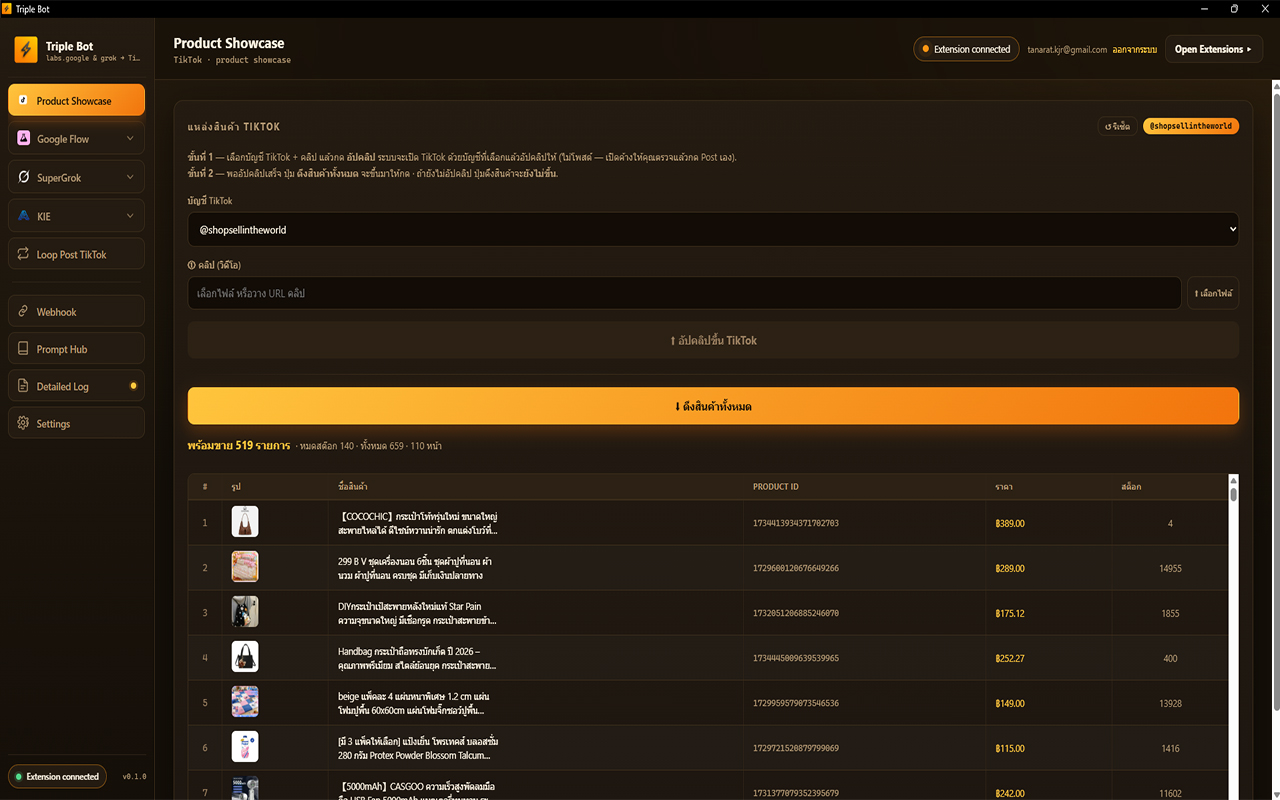Click the สต็อก stock column header
The image size is (1280, 800).
tap(1131, 487)
